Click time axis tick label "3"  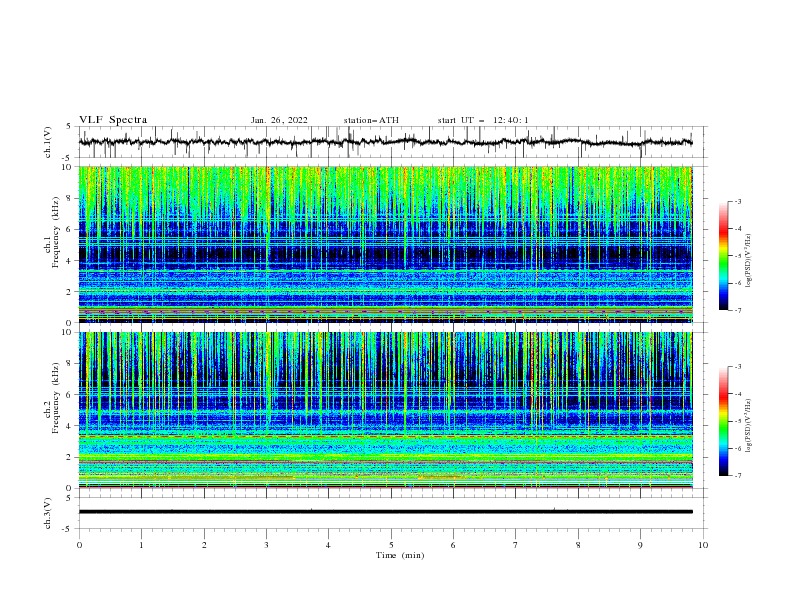pos(266,545)
